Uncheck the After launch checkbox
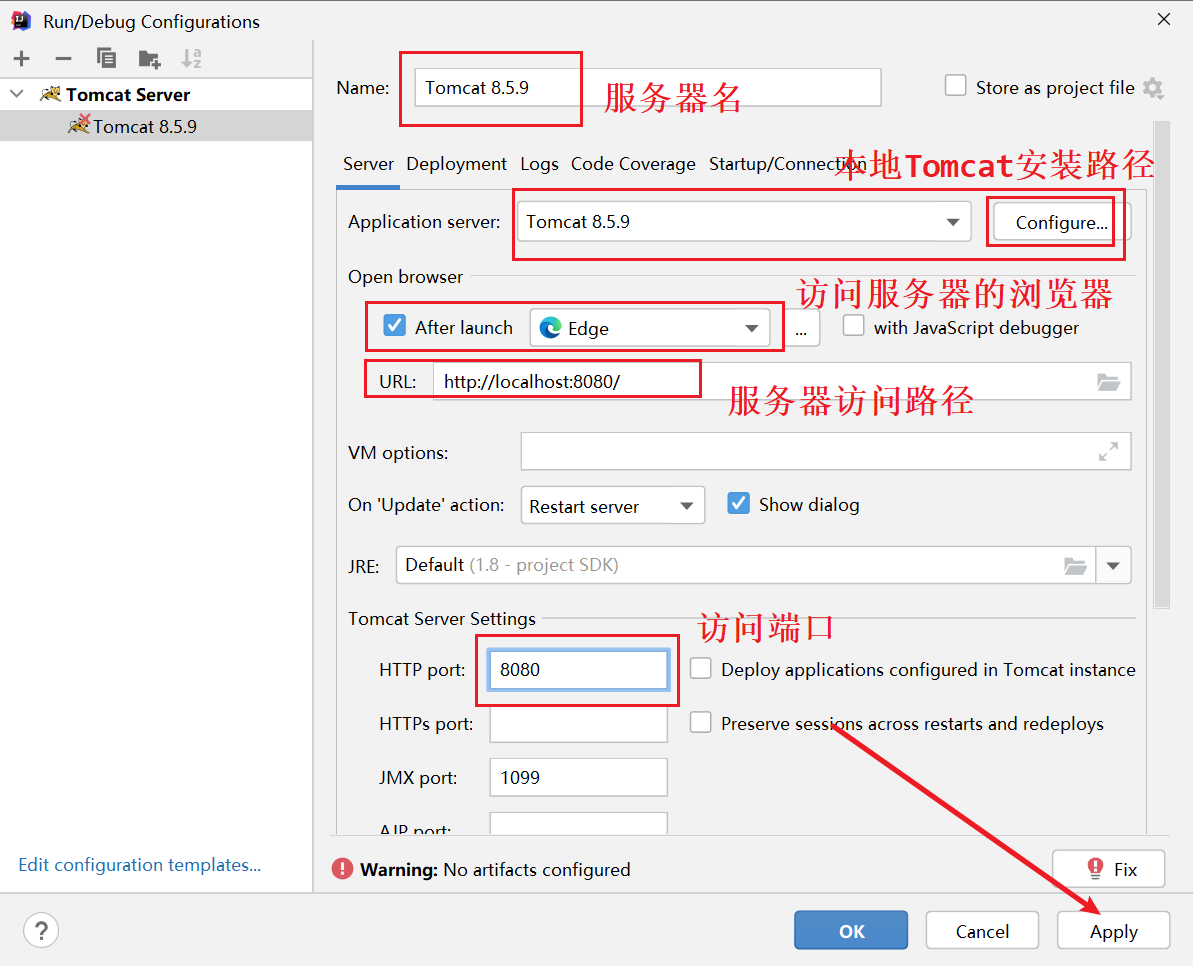The width and height of the screenshot is (1193, 966). click(x=394, y=326)
